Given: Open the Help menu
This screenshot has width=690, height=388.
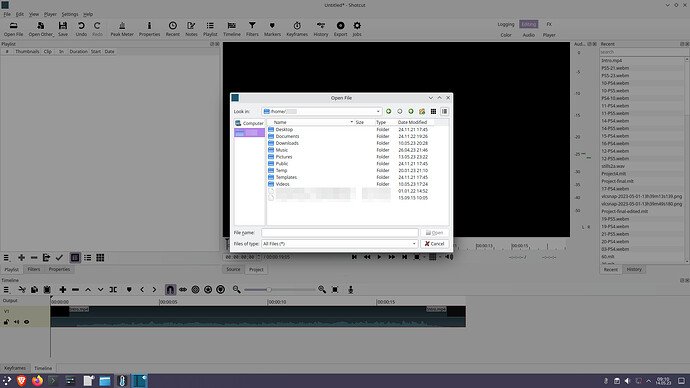Looking at the screenshot, I should [88, 14].
